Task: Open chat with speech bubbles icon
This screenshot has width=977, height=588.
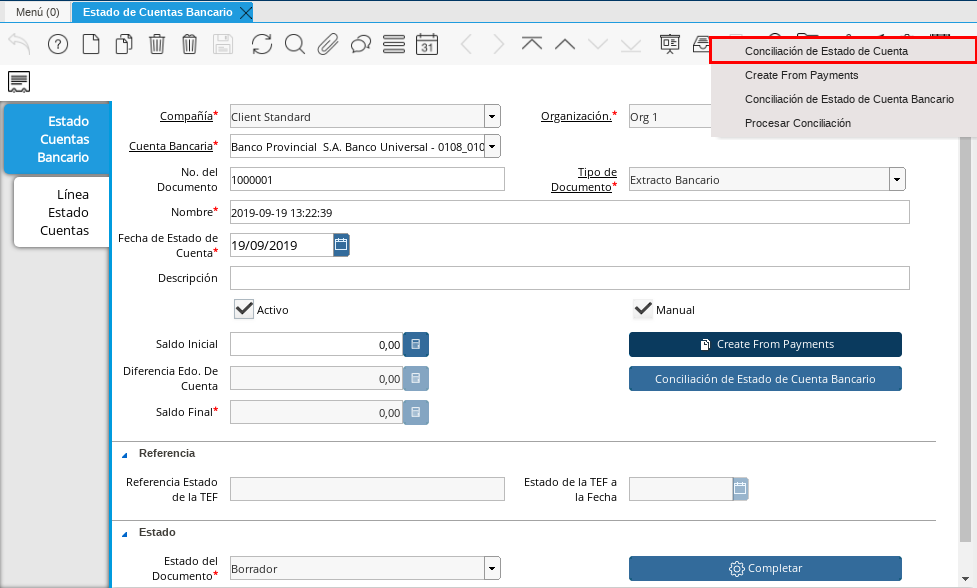Action: 361,44
